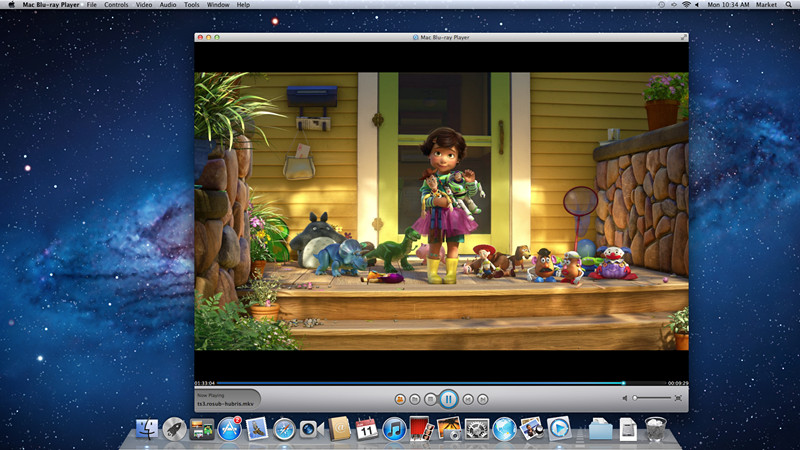The width and height of the screenshot is (800, 450).
Task: Click the stop playback button
Action: click(x=430, y=399)
